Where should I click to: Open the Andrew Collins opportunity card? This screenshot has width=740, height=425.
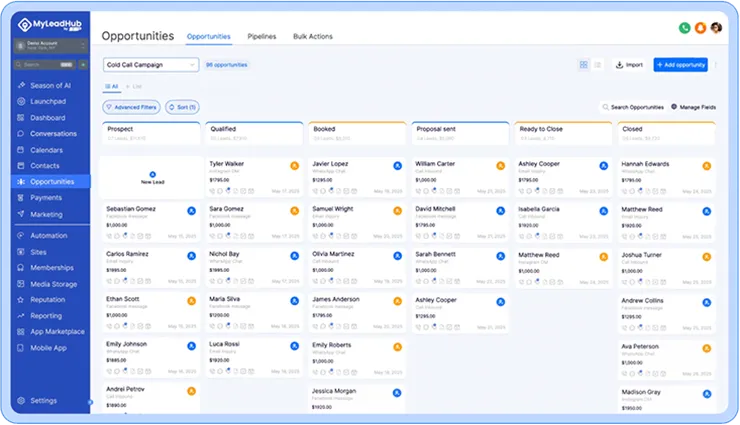coord(667,313)
